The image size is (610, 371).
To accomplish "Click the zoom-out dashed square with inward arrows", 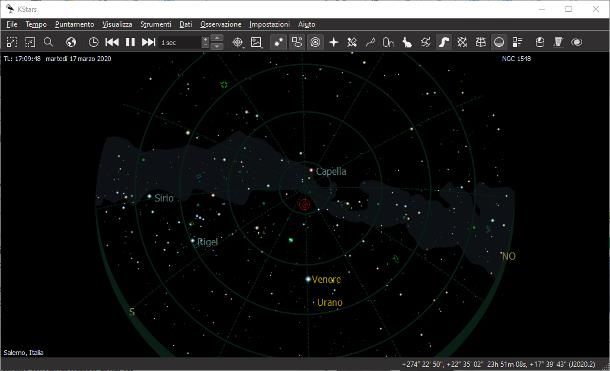I will click(x=30, y=42).
